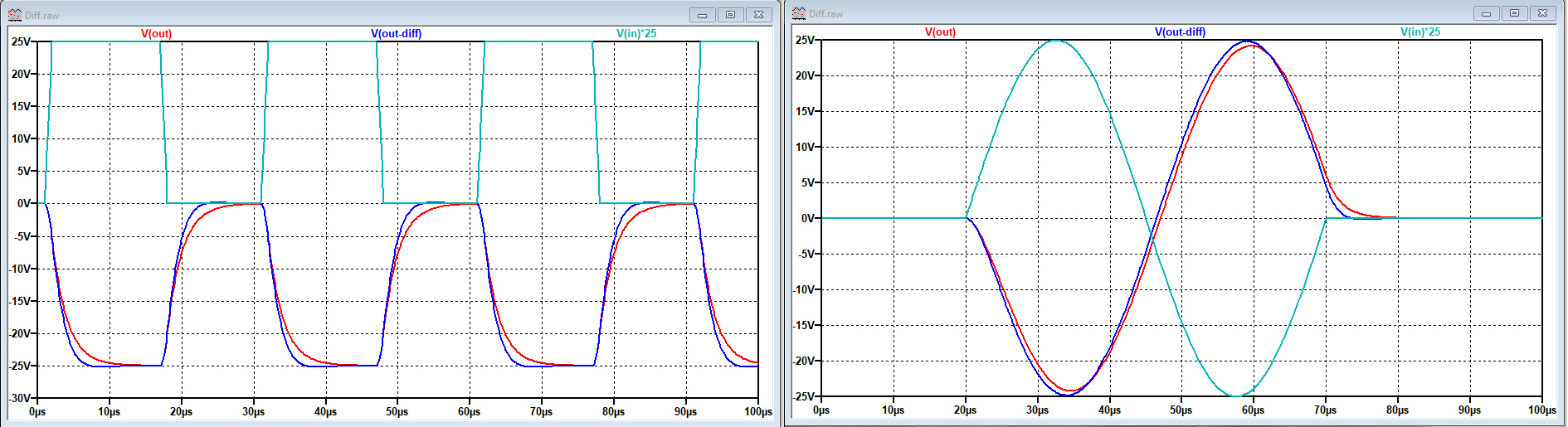Click the 25V axis label in left plot
Screen dimensions: 1568x427
click(x=21, y=41)
